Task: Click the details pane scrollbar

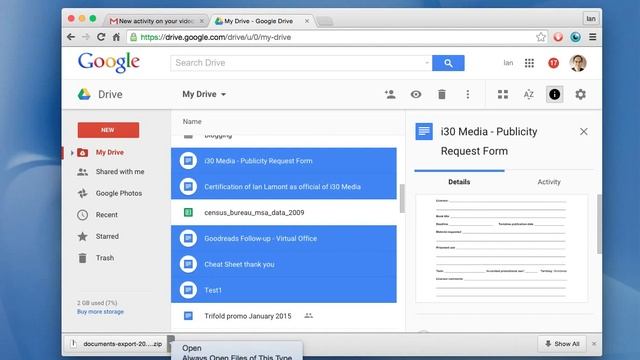Action: coord(599,224)
